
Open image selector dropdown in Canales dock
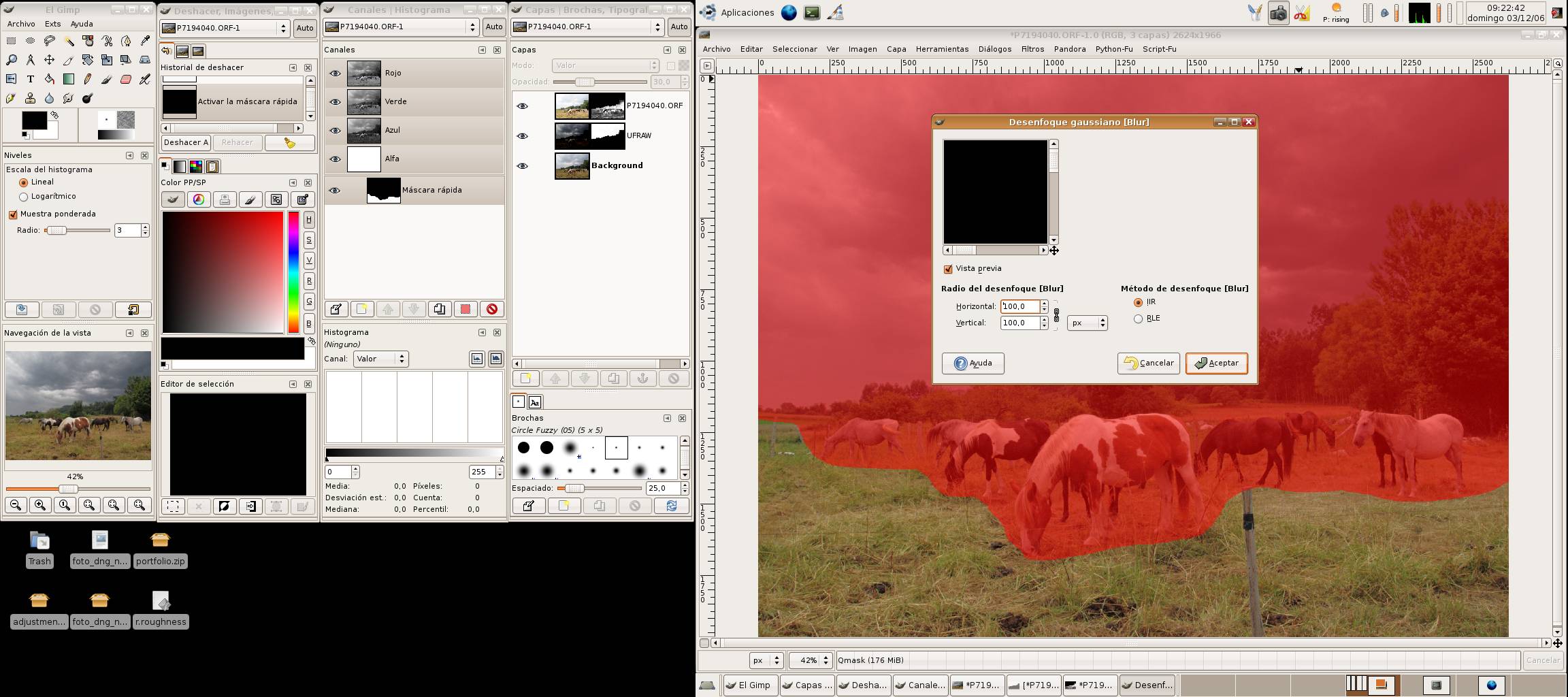click(x=402, y=27)
